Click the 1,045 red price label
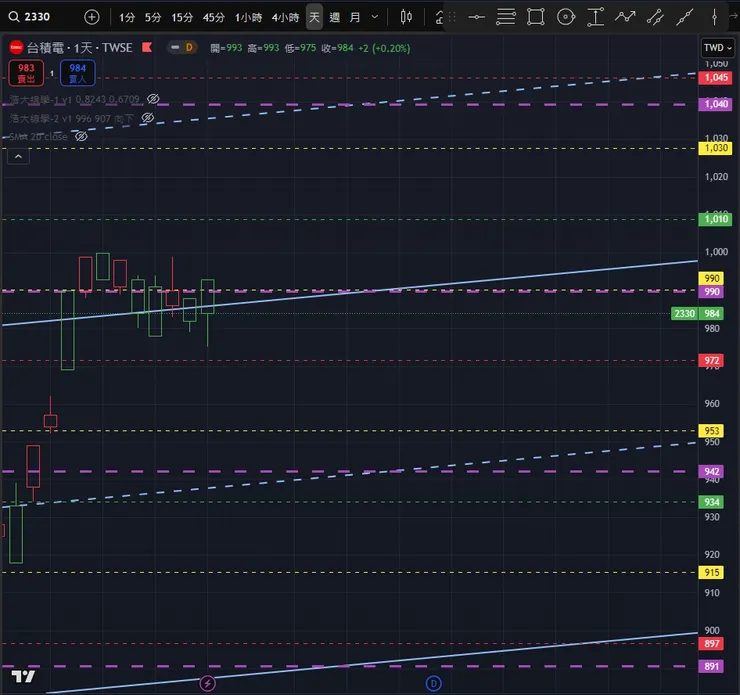The image size is (740, 695). 715,78
